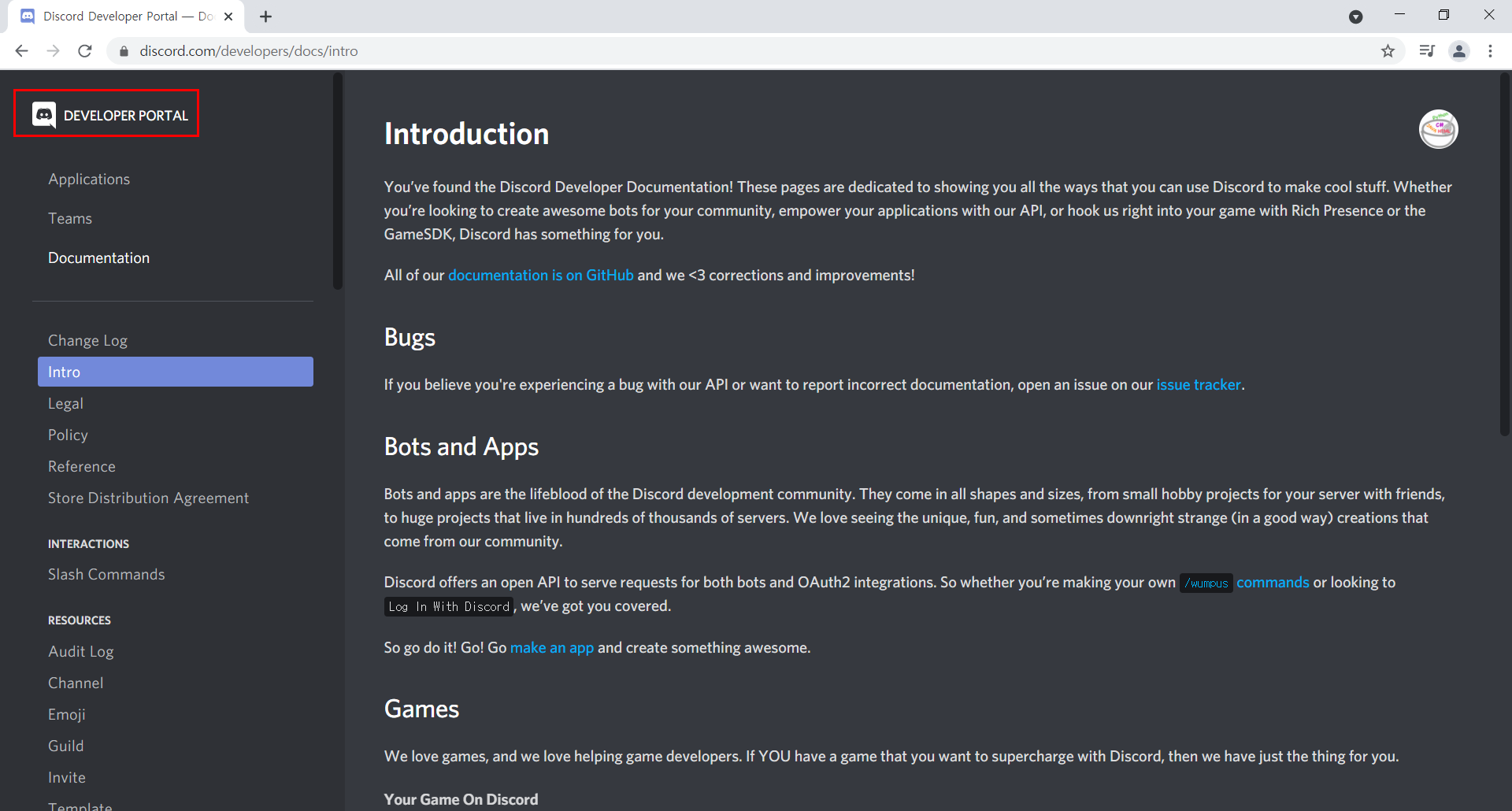The height and width of the screenshot is (811, 1512).
Task: Open the Policy docs page
Action: click(x=68, y=435)
